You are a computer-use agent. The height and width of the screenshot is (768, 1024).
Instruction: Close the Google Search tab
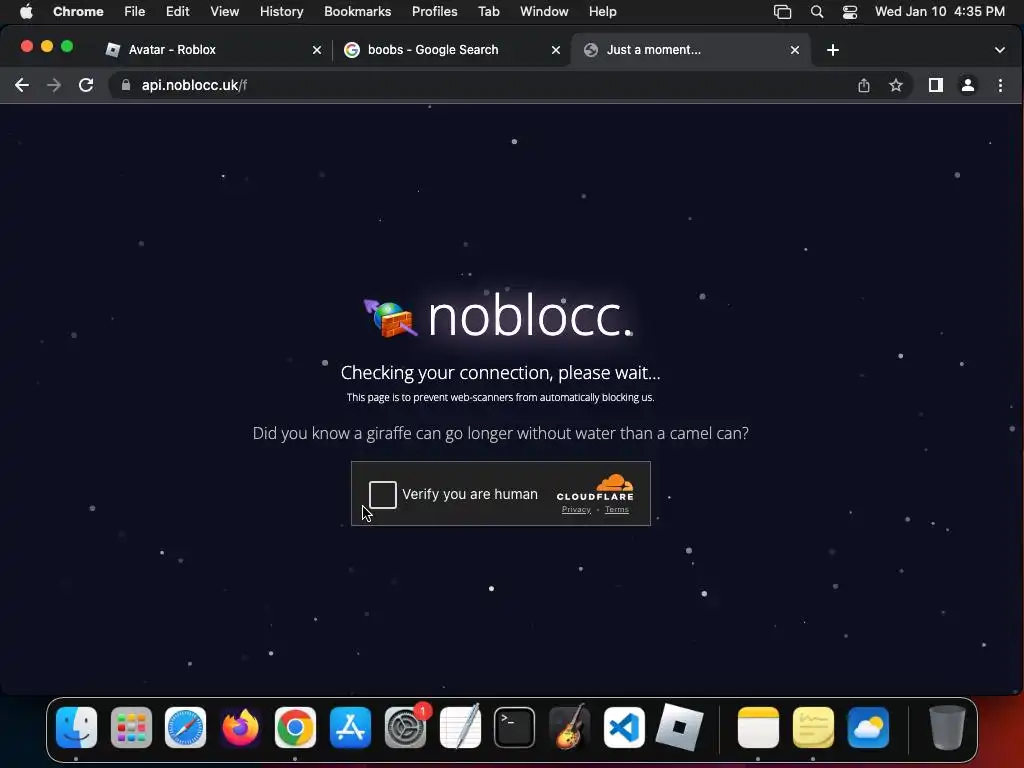click(556, 50)
